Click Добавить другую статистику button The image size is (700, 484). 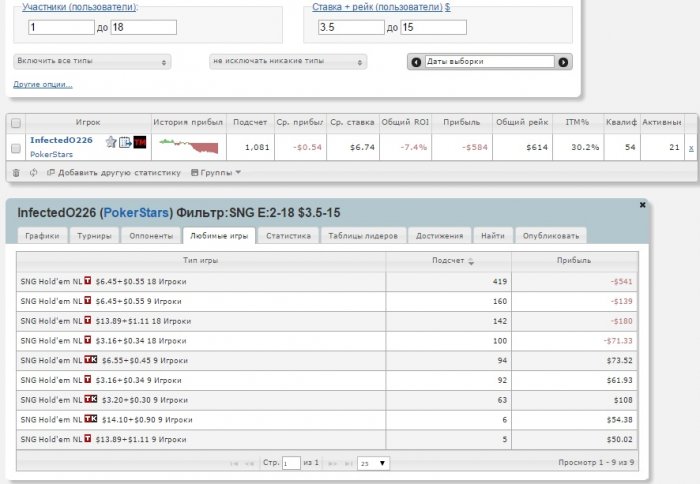(x=114, y=173)
